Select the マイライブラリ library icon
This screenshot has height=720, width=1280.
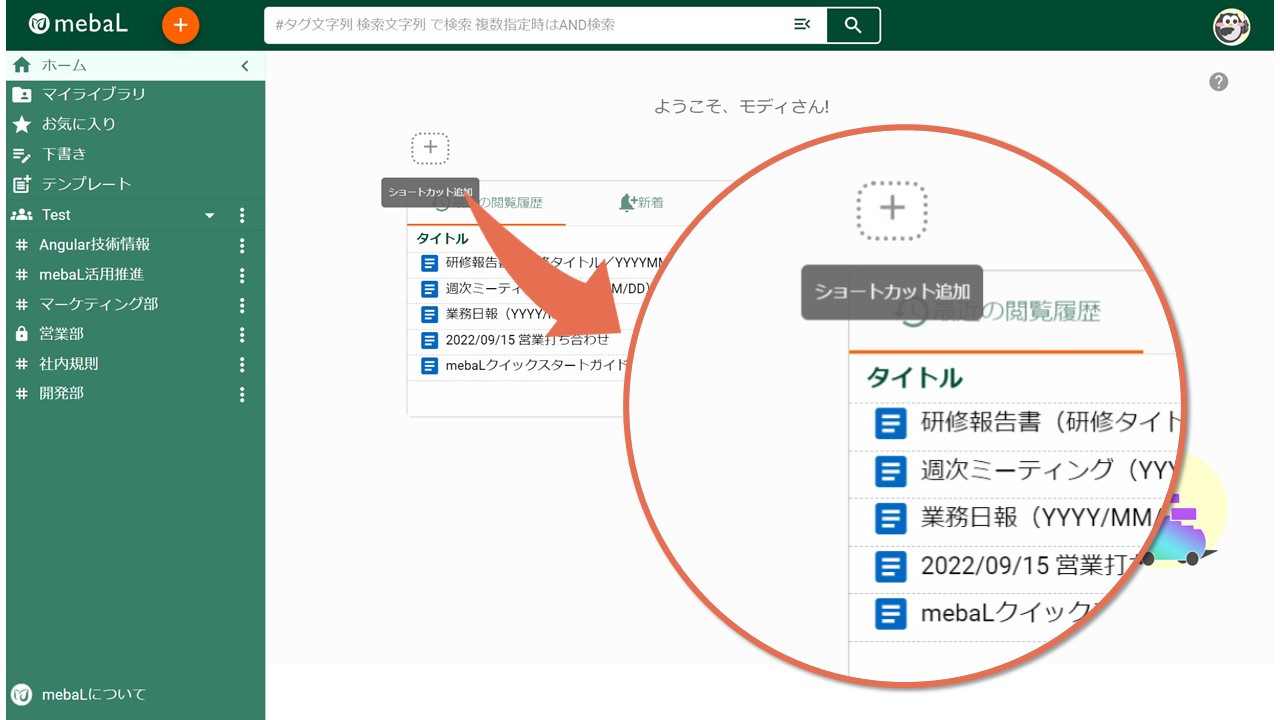pyautogui.click(x=23, y=94)
